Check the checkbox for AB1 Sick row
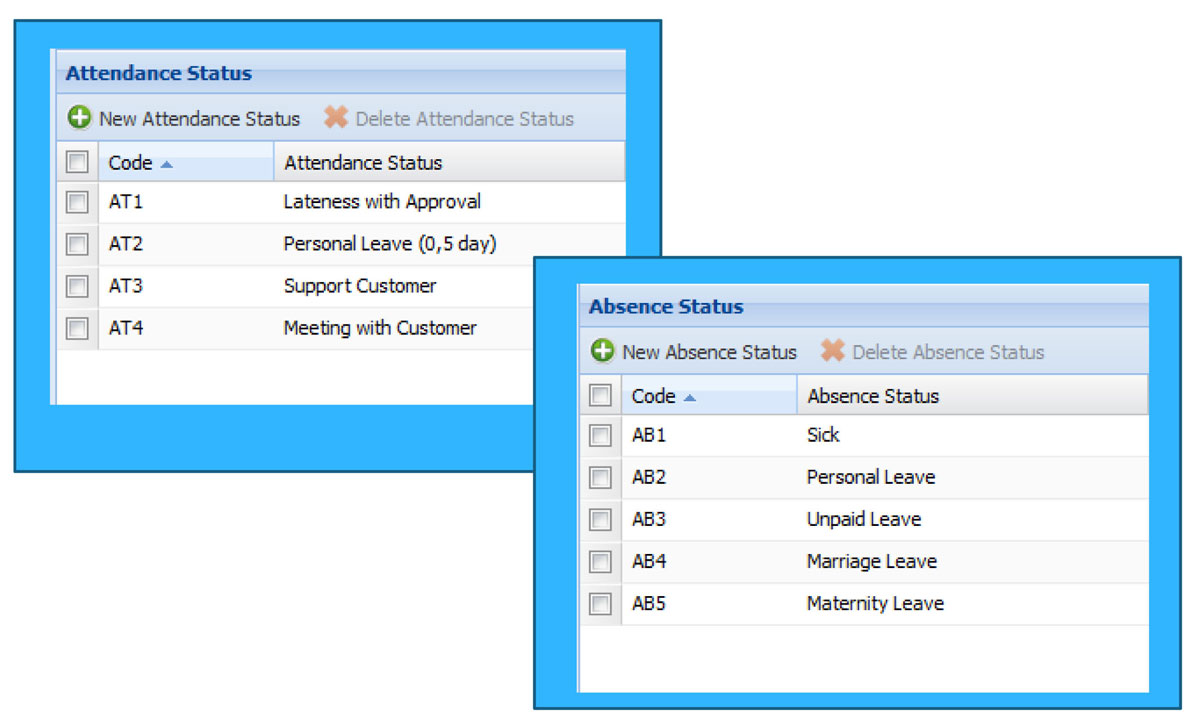The image size is (1200, 725). pos(599,435)
